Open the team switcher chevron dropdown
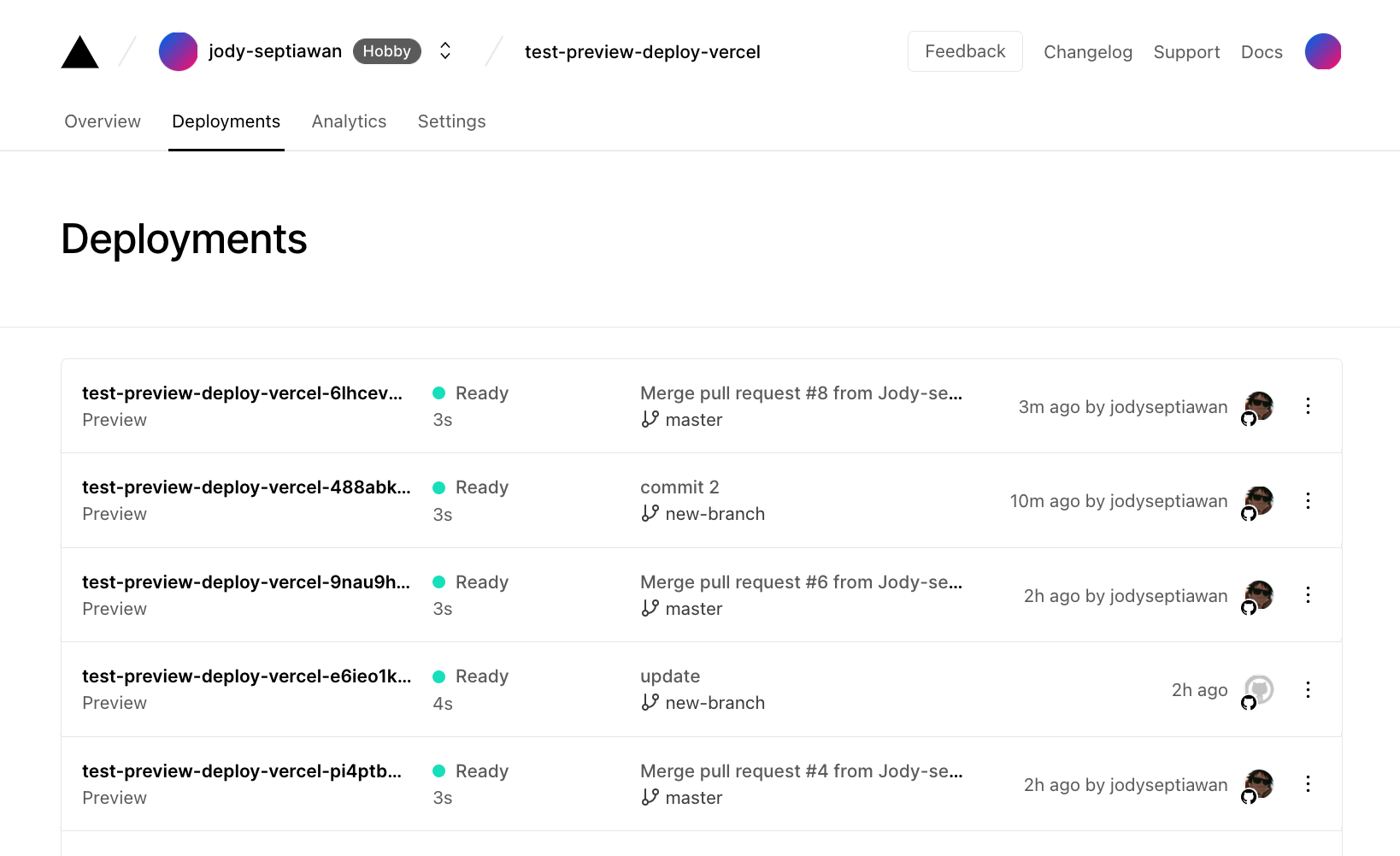This screenshot has height=856, width=1400. (x=445, y=51)
